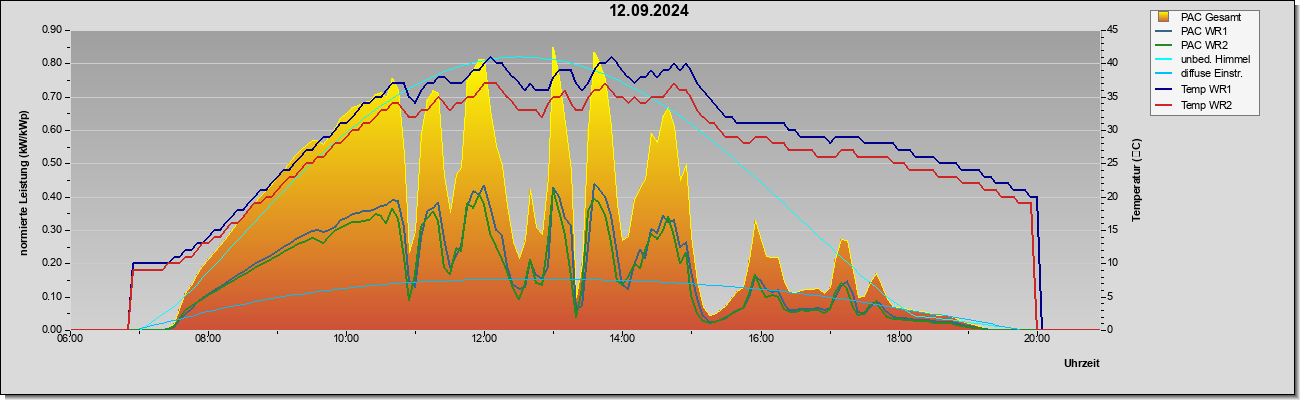The width and height of the screenshot is (1300, 400).
Task: Click the 12:00 time axis label
Action: [483, 338]
